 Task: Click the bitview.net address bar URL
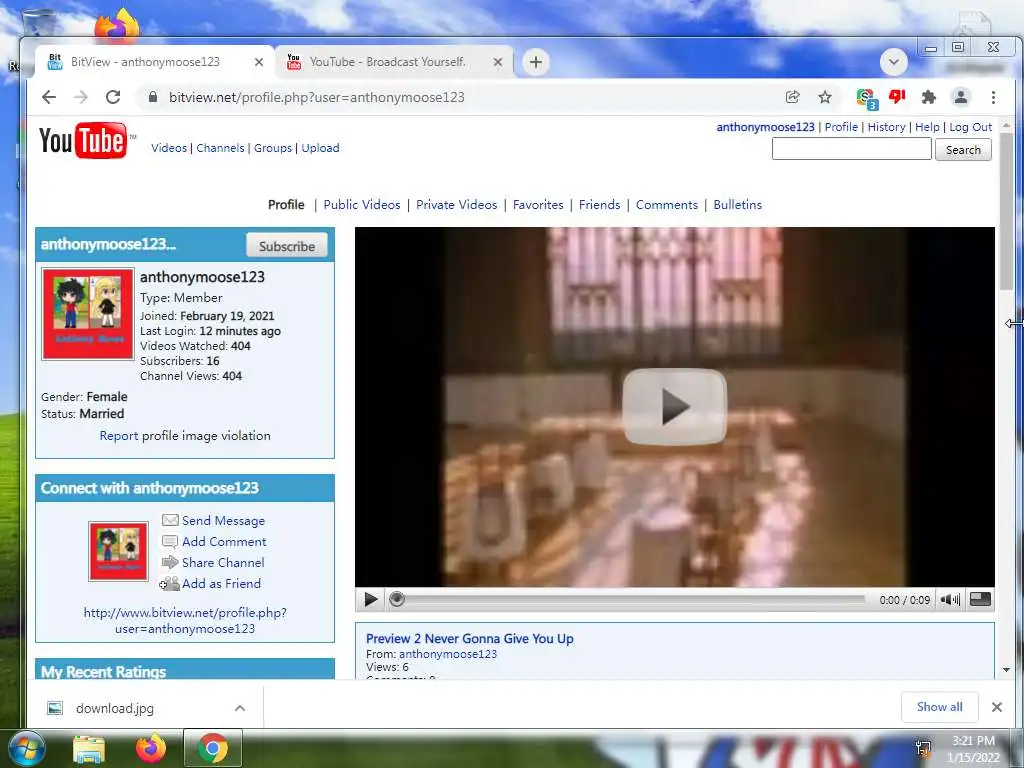click(x=317, y=97)
